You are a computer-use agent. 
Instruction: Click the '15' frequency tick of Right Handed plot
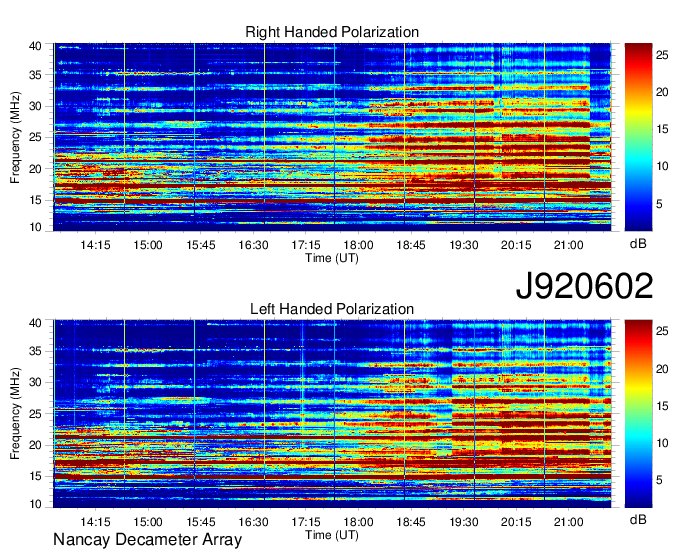pos(35,200)
